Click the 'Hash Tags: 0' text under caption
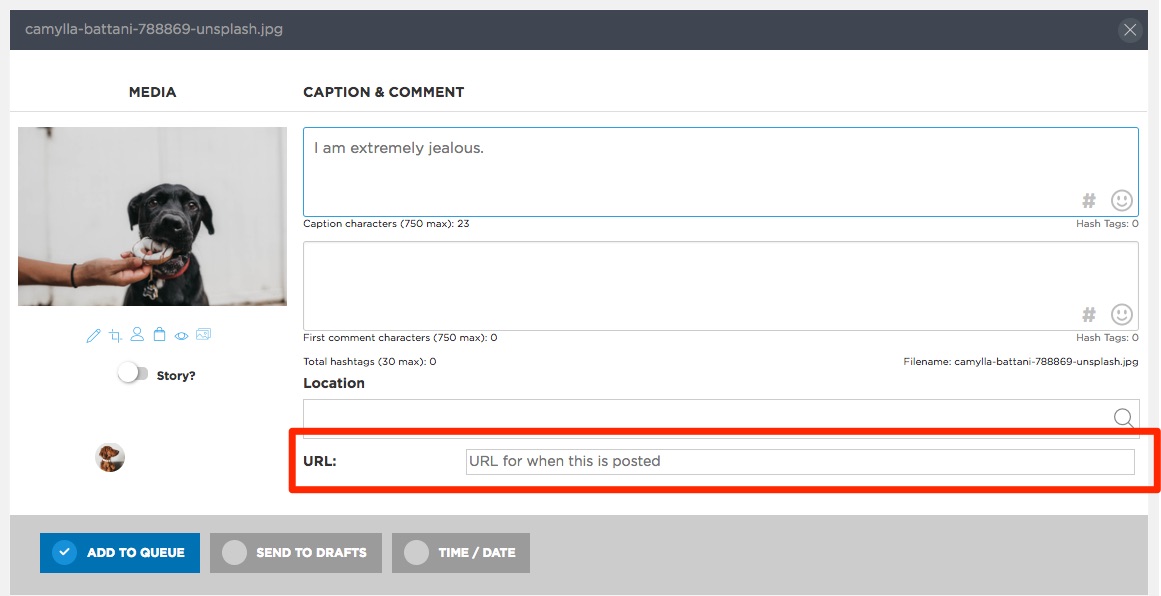The height and width of the screenshot is (596, 1161). 1107,224
